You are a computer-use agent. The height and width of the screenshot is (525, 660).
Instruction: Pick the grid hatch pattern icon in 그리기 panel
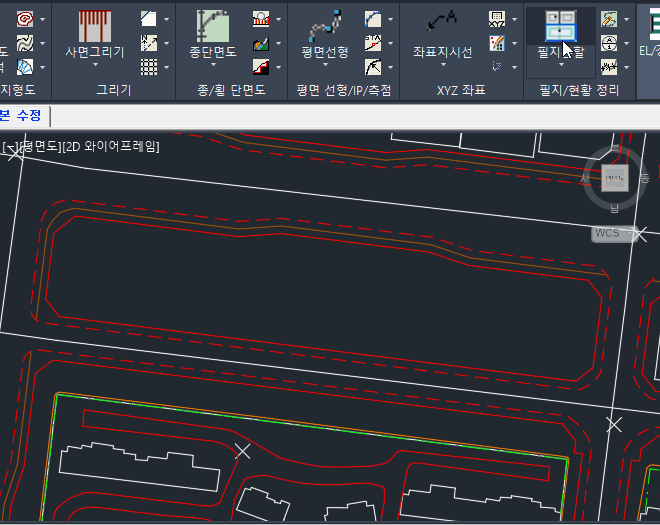pos(149,67)
